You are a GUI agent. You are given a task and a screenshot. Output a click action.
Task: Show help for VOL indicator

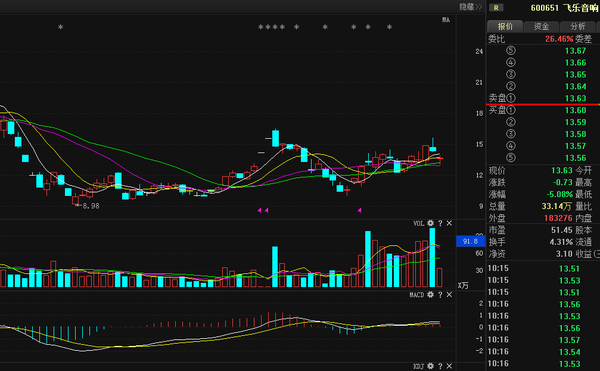click(x=440, y=223)
